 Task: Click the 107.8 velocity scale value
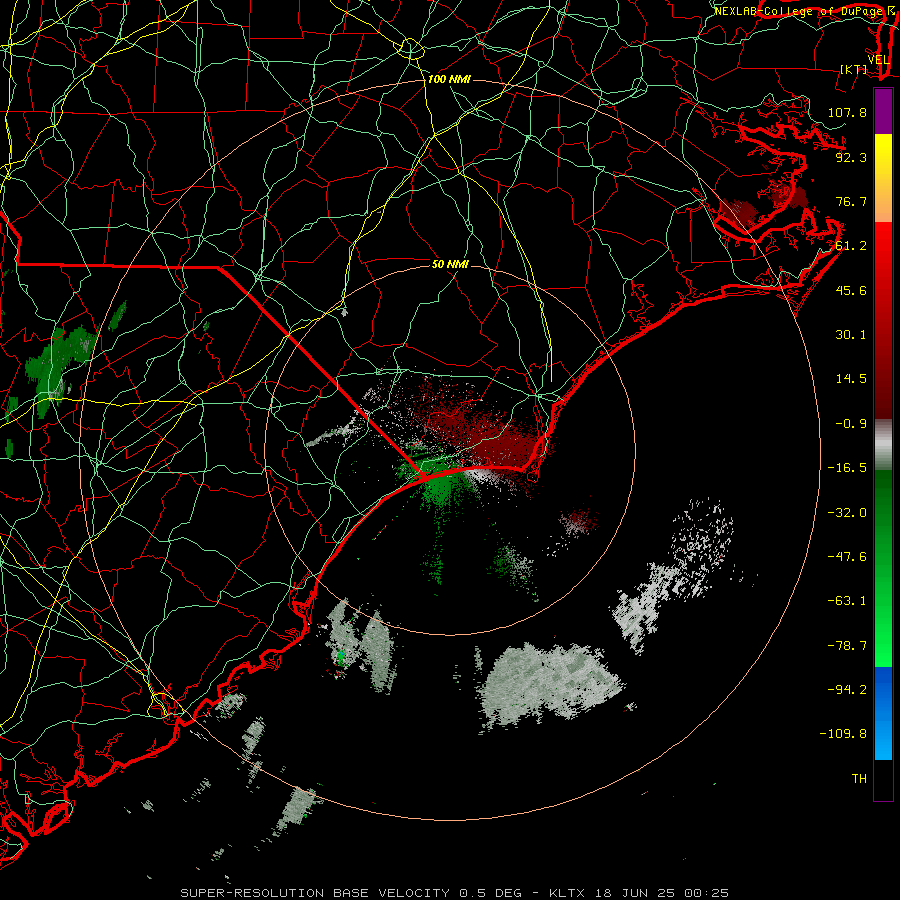click(x=847, y=112)
